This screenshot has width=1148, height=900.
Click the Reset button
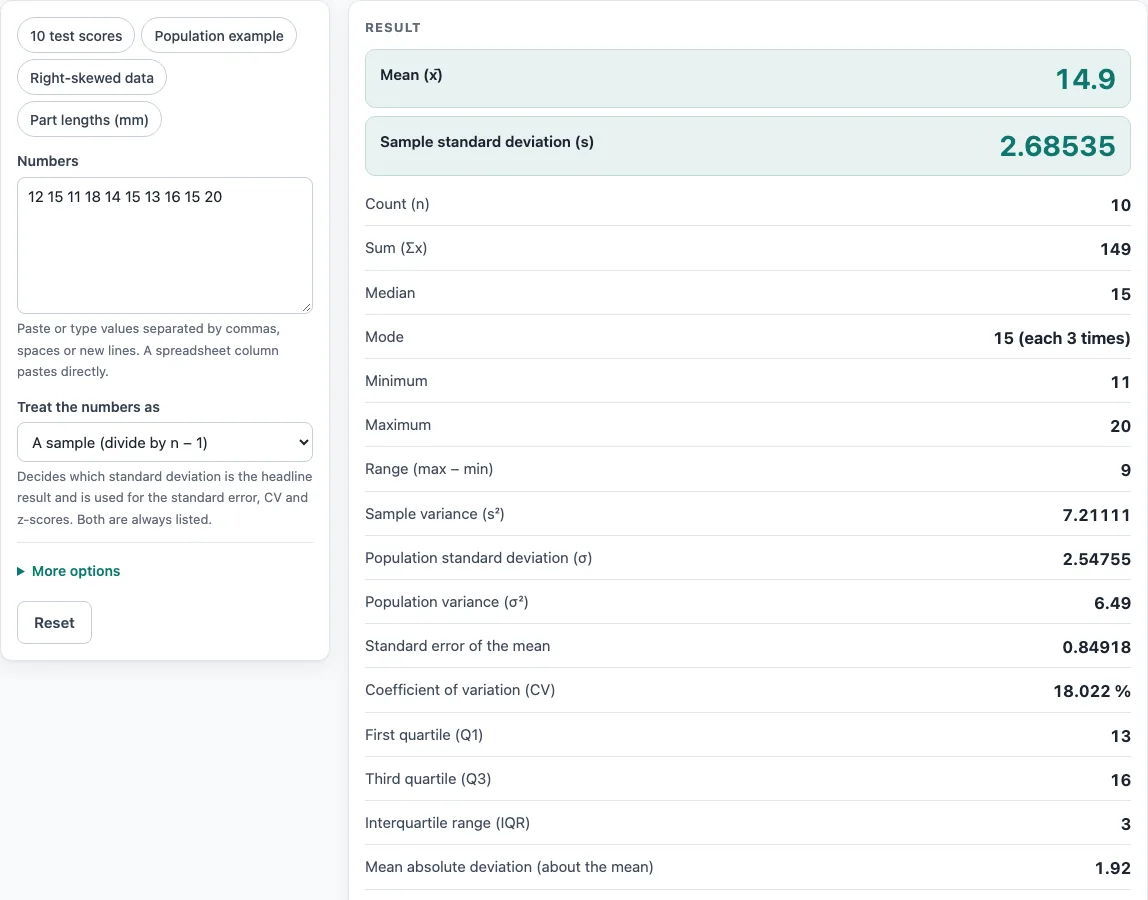coord(54,622)
